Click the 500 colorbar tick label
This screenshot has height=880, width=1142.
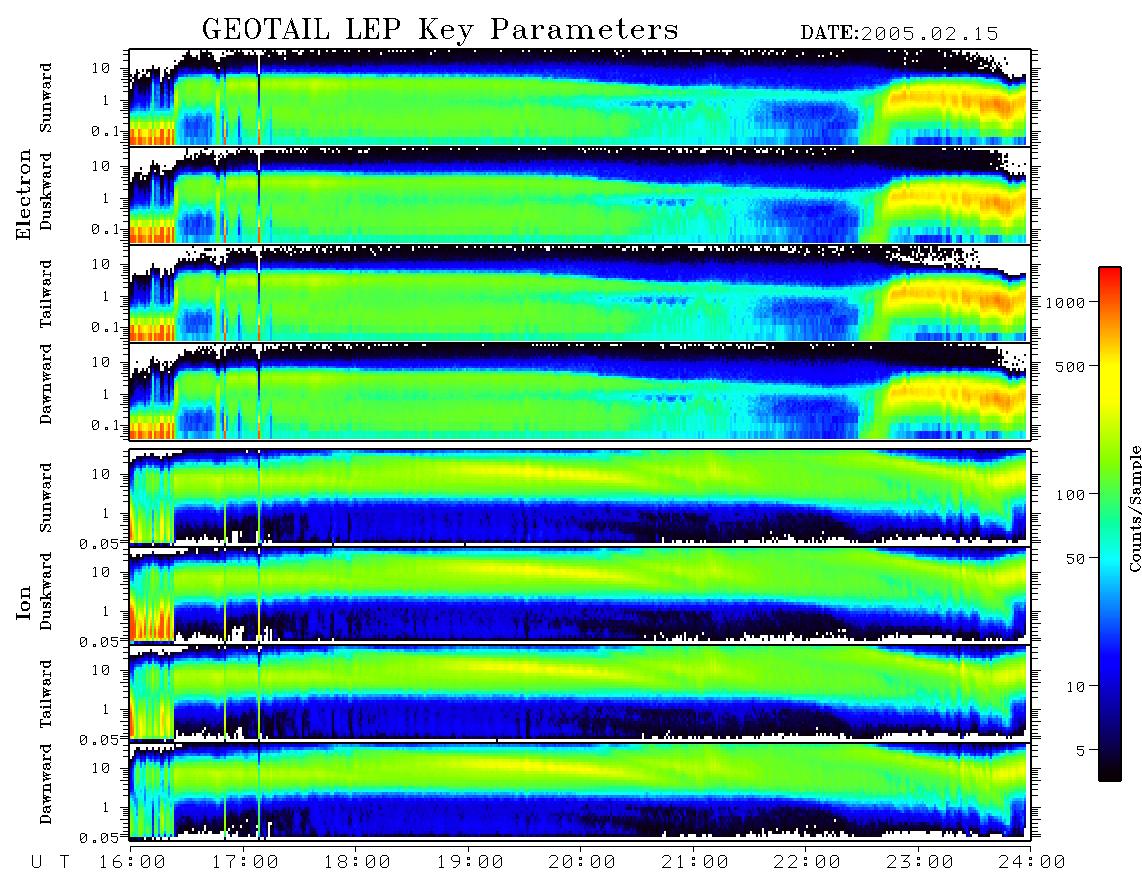click(1070, 366)
